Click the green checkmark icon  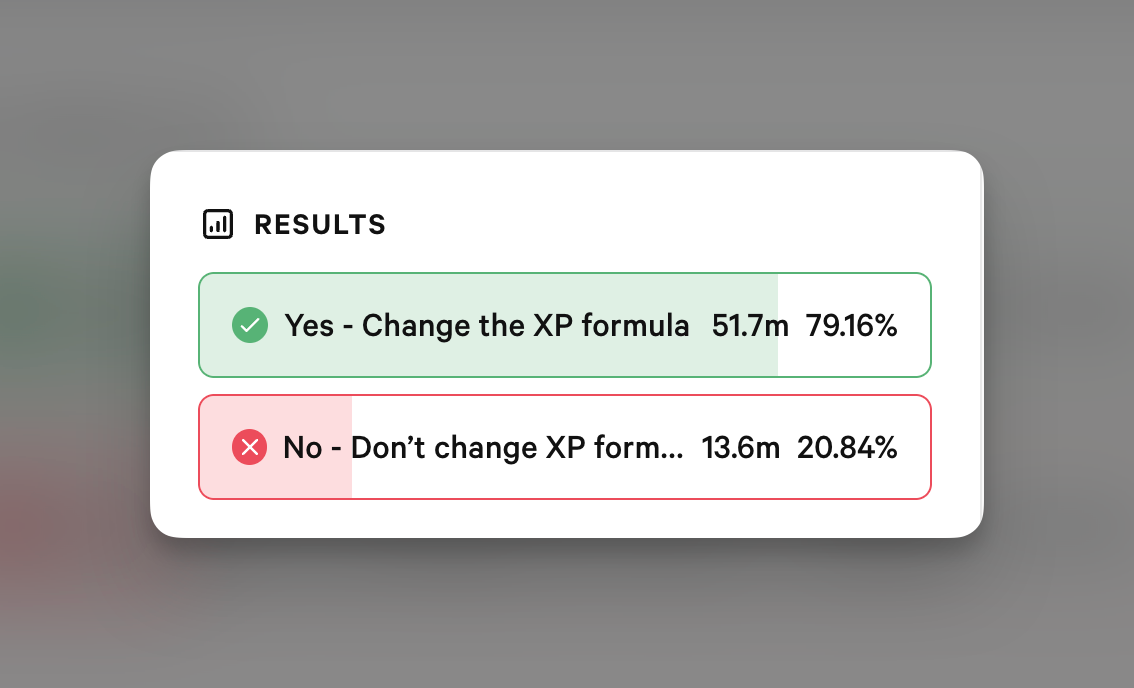pos(250,325)
